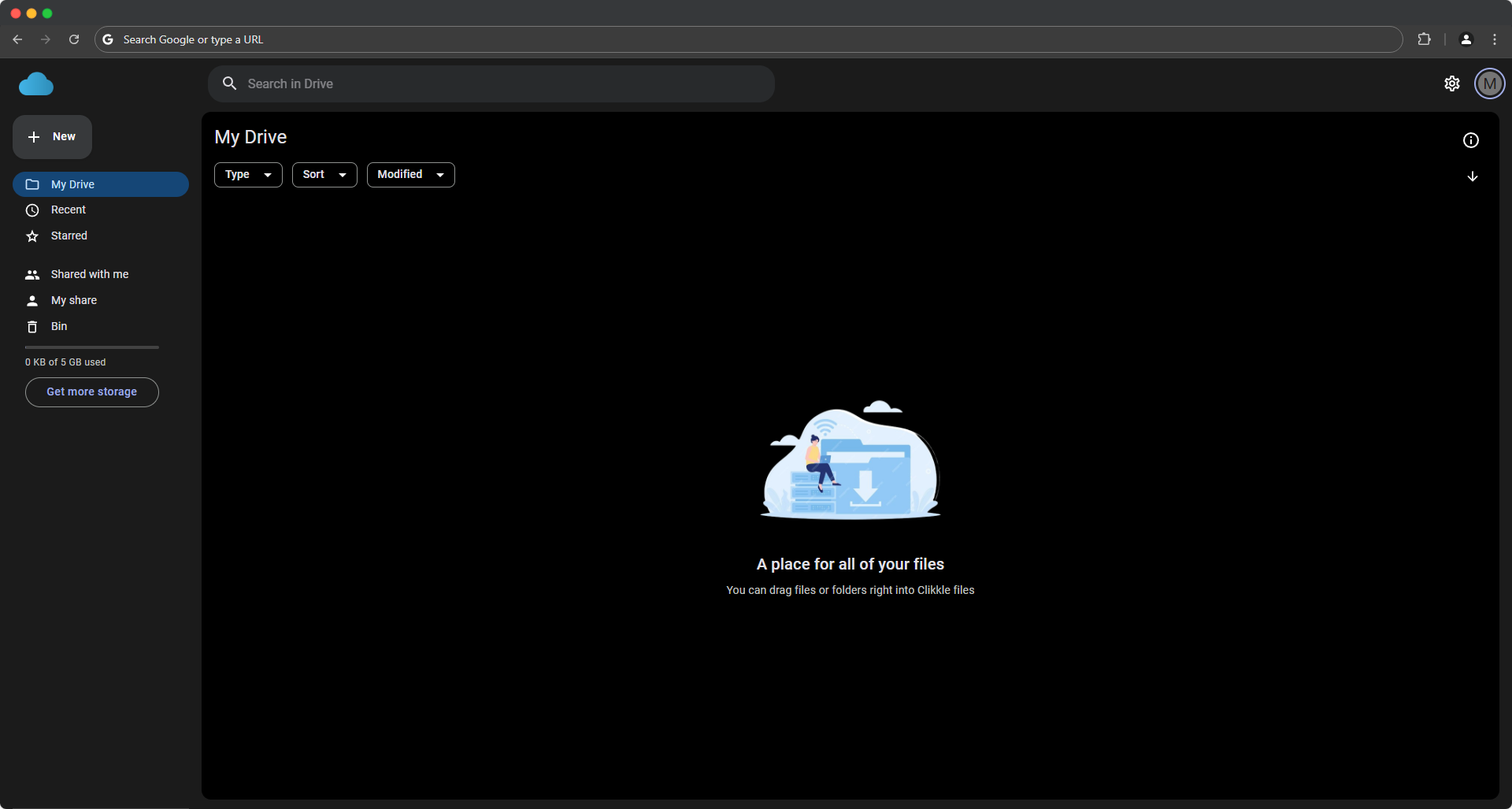Go forward with the browser forward arrow
The width and height of the screenshot is (1512, 809).
pos(46,39)
